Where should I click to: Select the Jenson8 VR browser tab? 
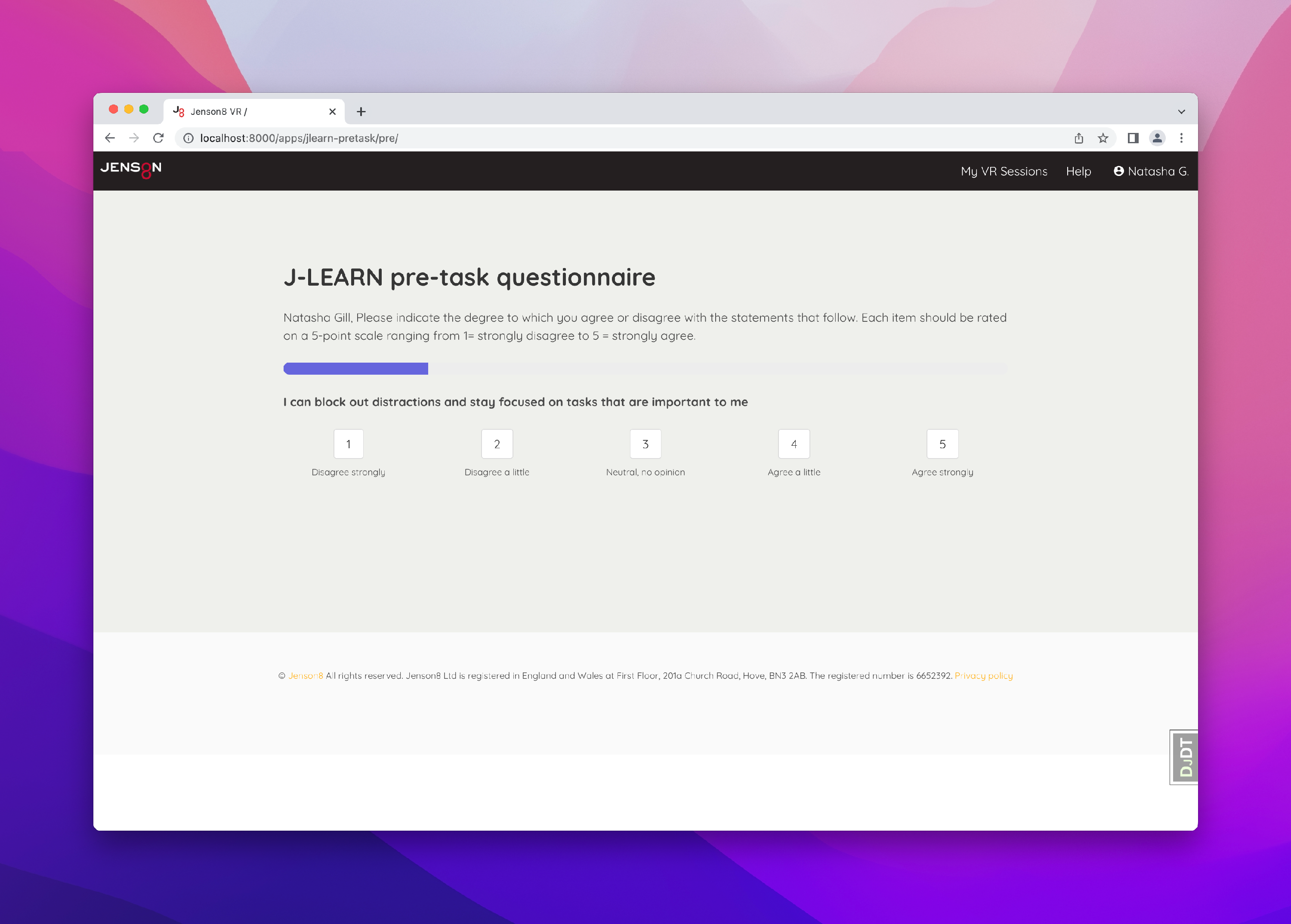pos(254,111)
